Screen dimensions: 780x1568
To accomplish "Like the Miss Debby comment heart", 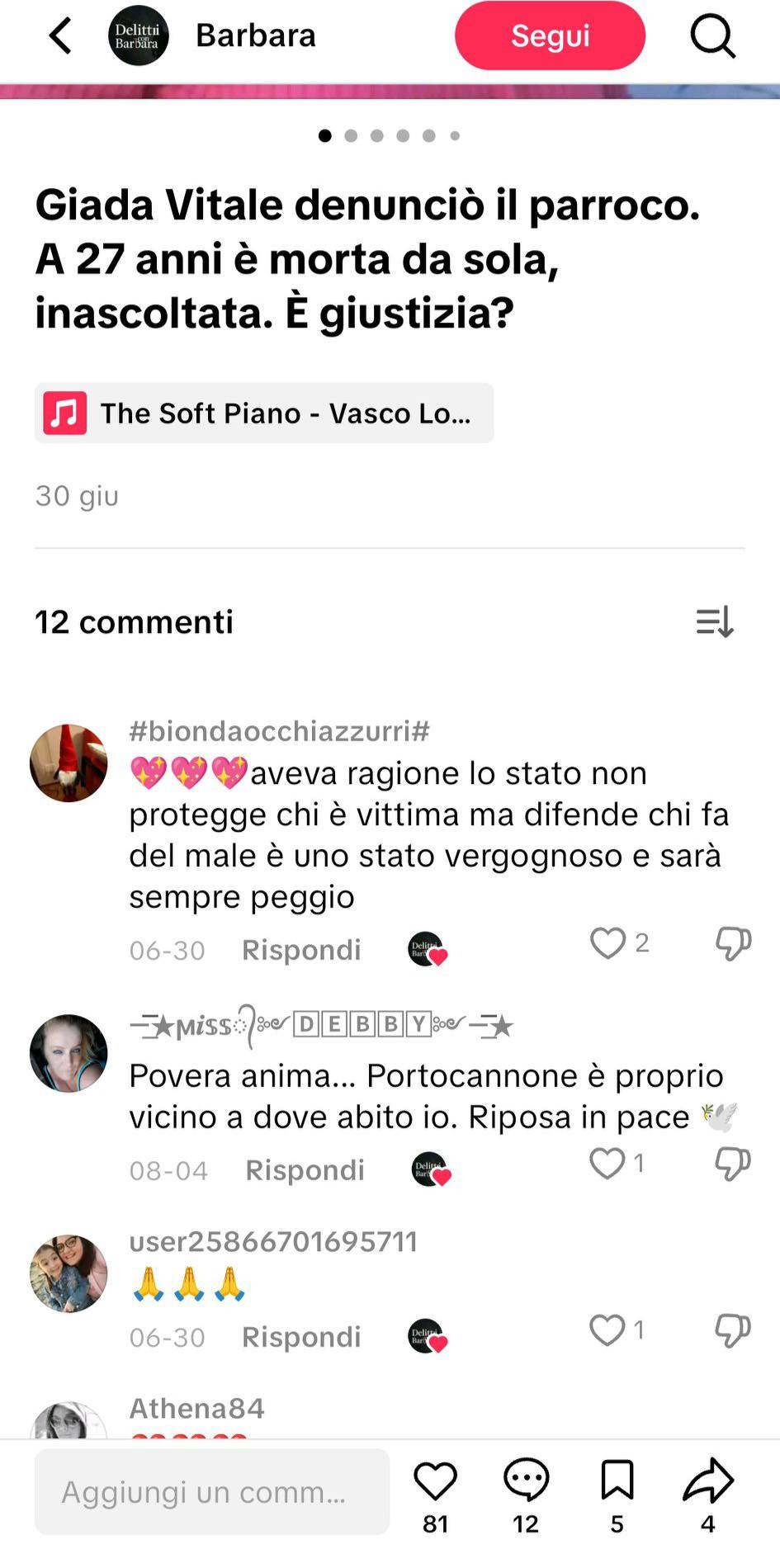I will pos(607,1163).
